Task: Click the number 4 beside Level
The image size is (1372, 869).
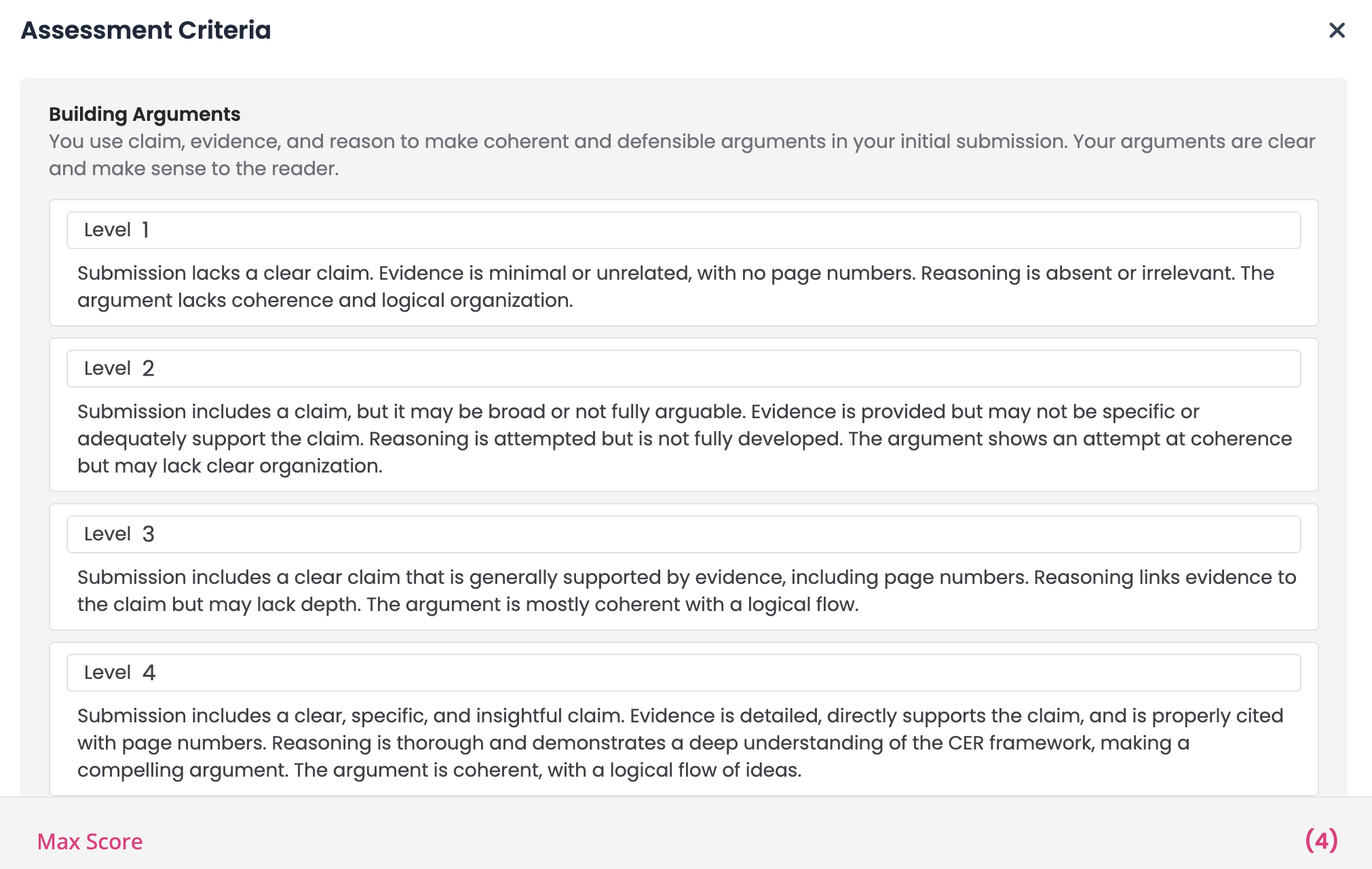Action: [x=149, y=673]
